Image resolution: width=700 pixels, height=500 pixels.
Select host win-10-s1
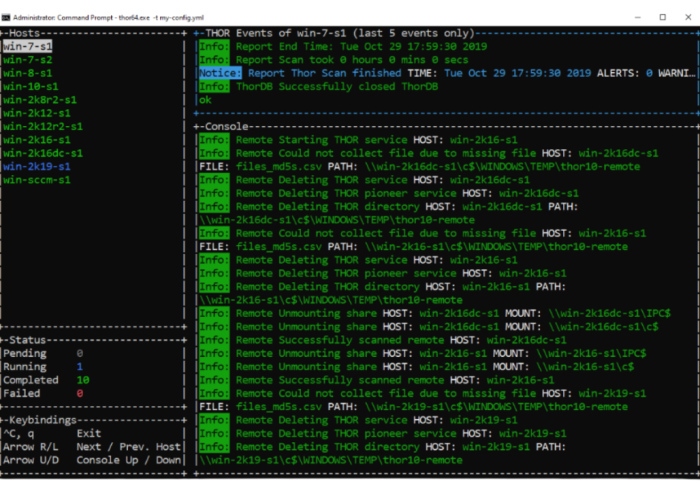31,86
